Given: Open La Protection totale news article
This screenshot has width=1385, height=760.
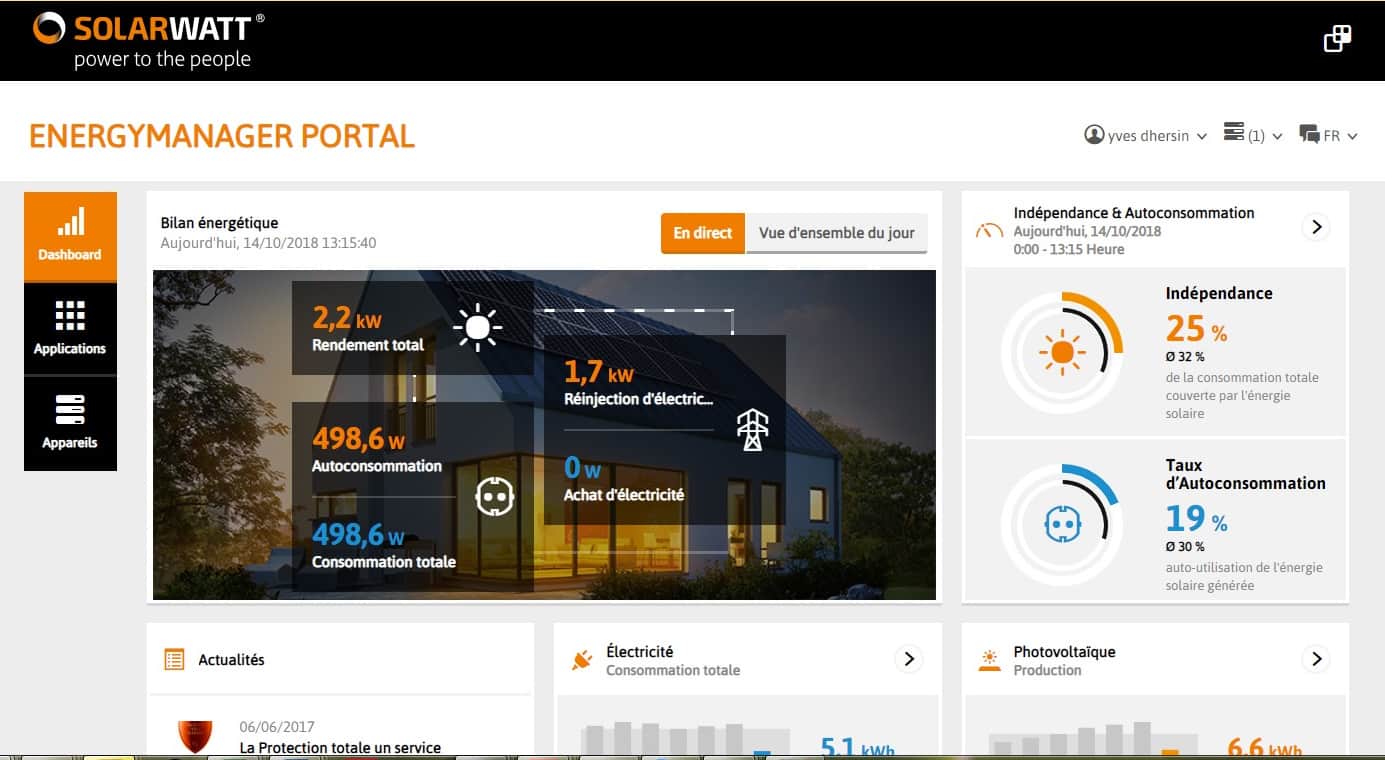Looking at the screenshot, I should click(340, 747).
